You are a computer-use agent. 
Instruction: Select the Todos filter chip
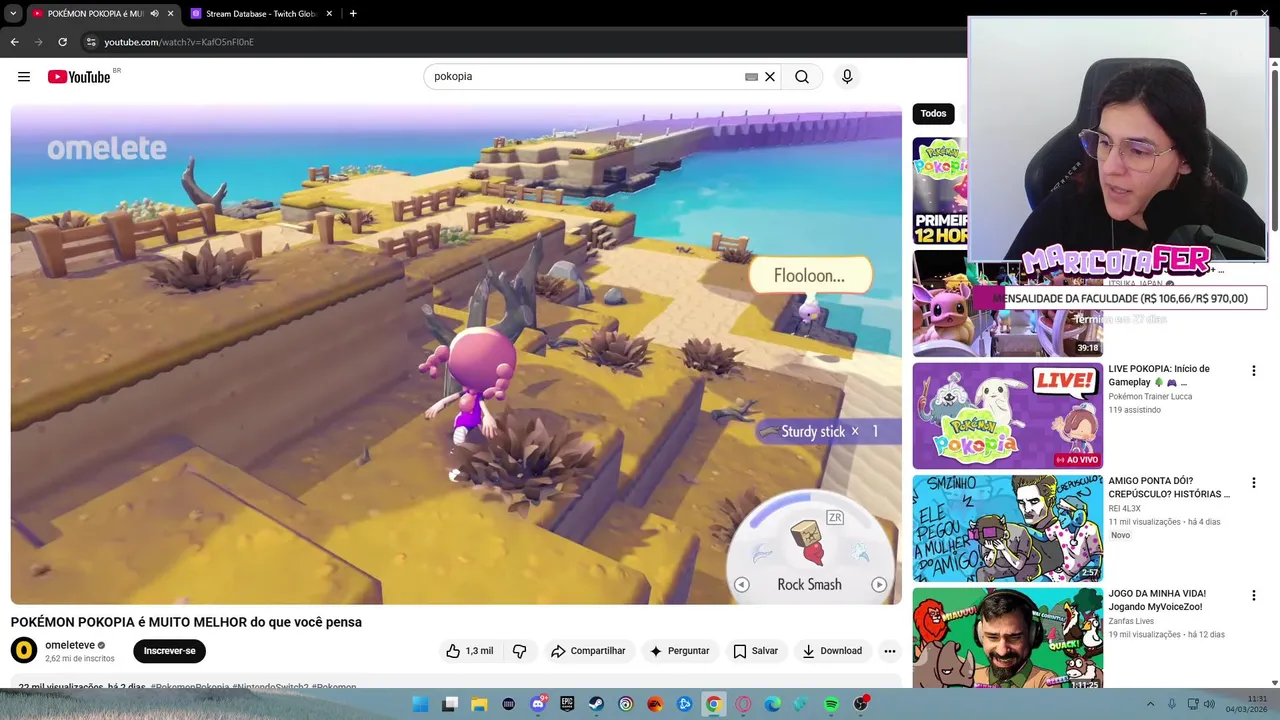tap(933, 113)
